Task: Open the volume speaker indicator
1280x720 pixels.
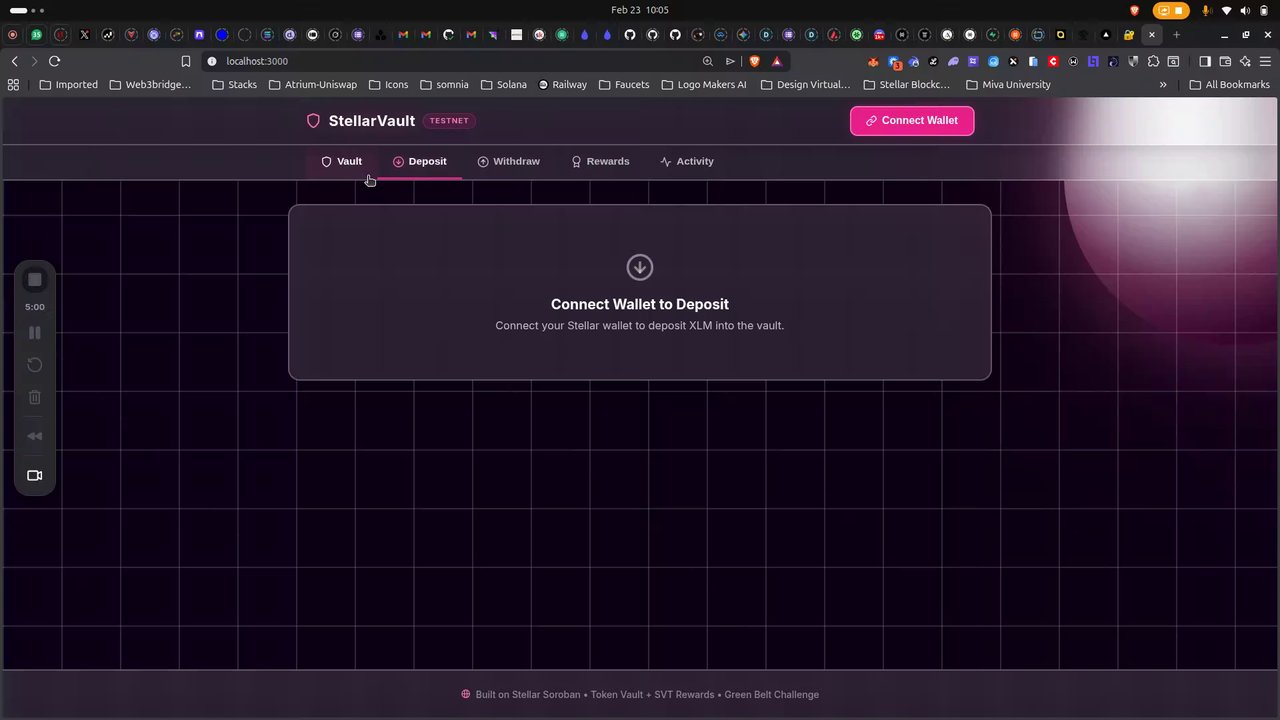Action: click(x=1247, y=11)
